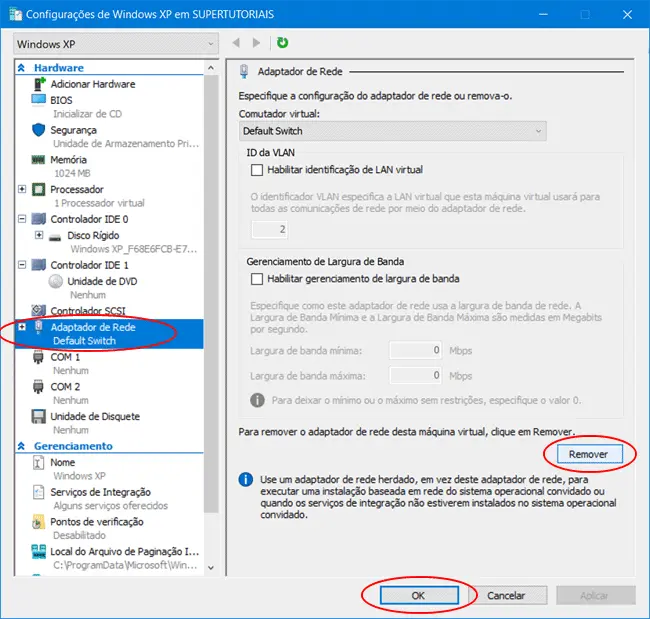Click the tree scrollbar down arrow

click(211, 568)
